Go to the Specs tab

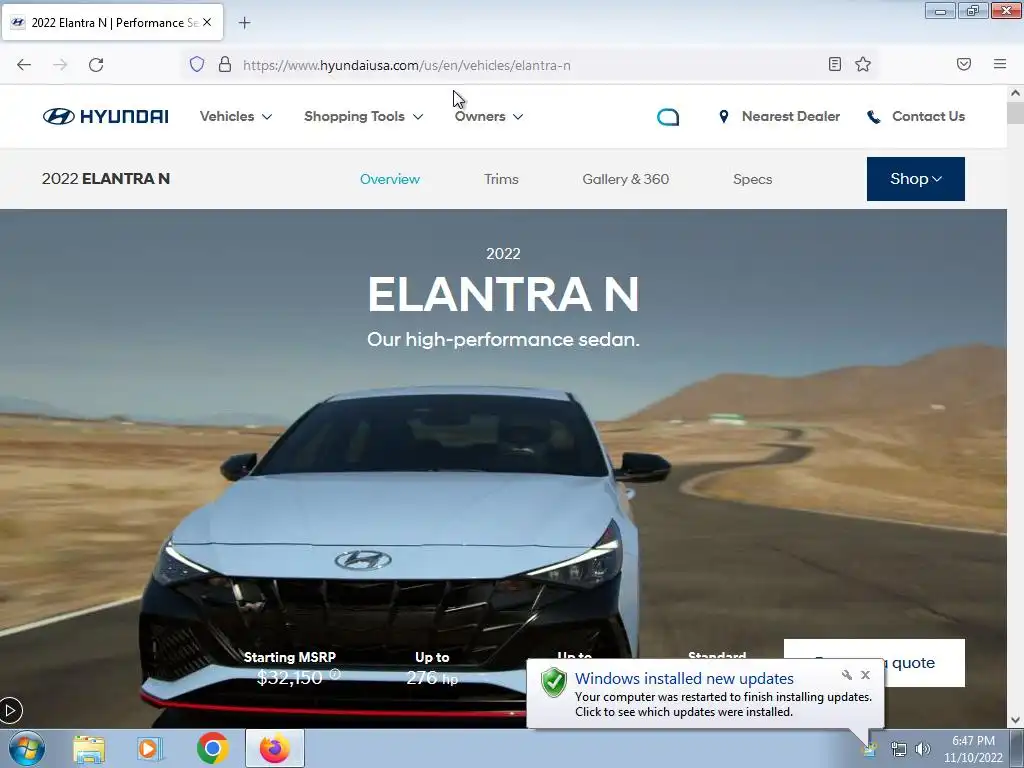[x=752, y=179]
